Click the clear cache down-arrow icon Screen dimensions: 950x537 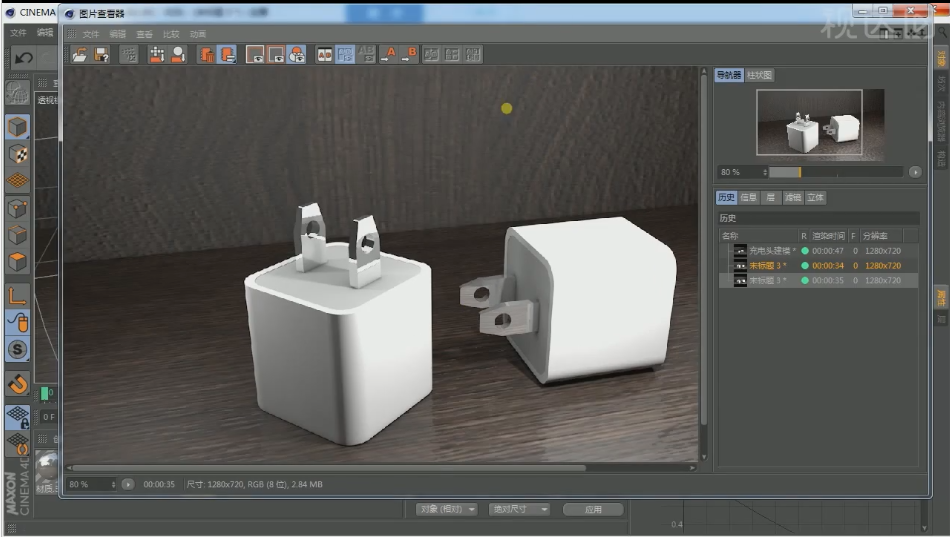click(x=157, y=55)
